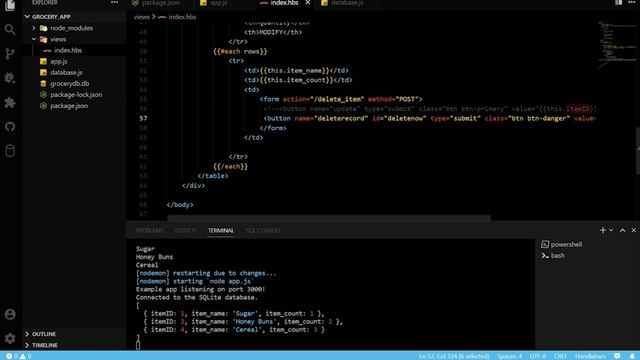Click the errors and warnings status indicator
The width and height of the screenshot is (640, 360).
[19, 356]
